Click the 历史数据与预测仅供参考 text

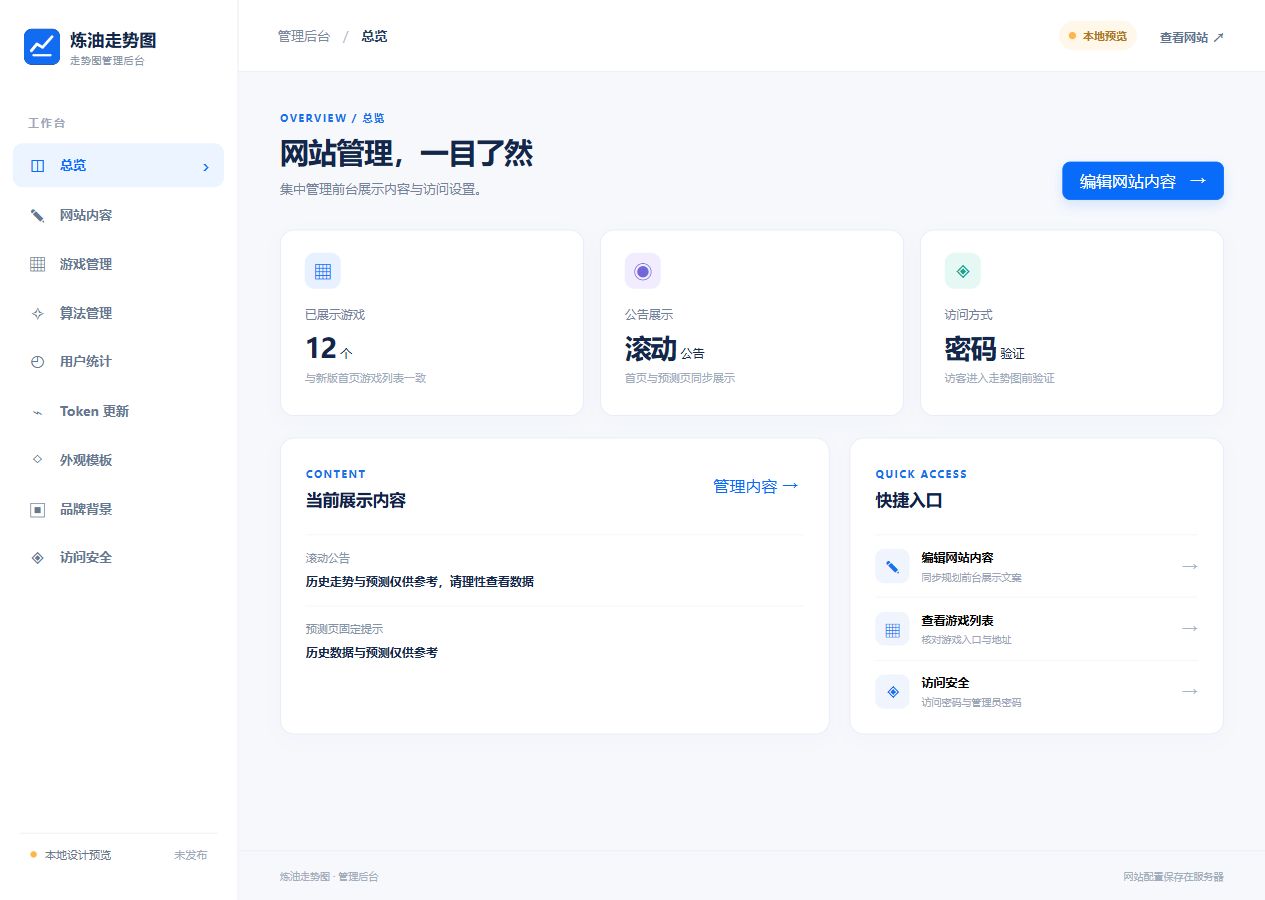tap(372, 652)
